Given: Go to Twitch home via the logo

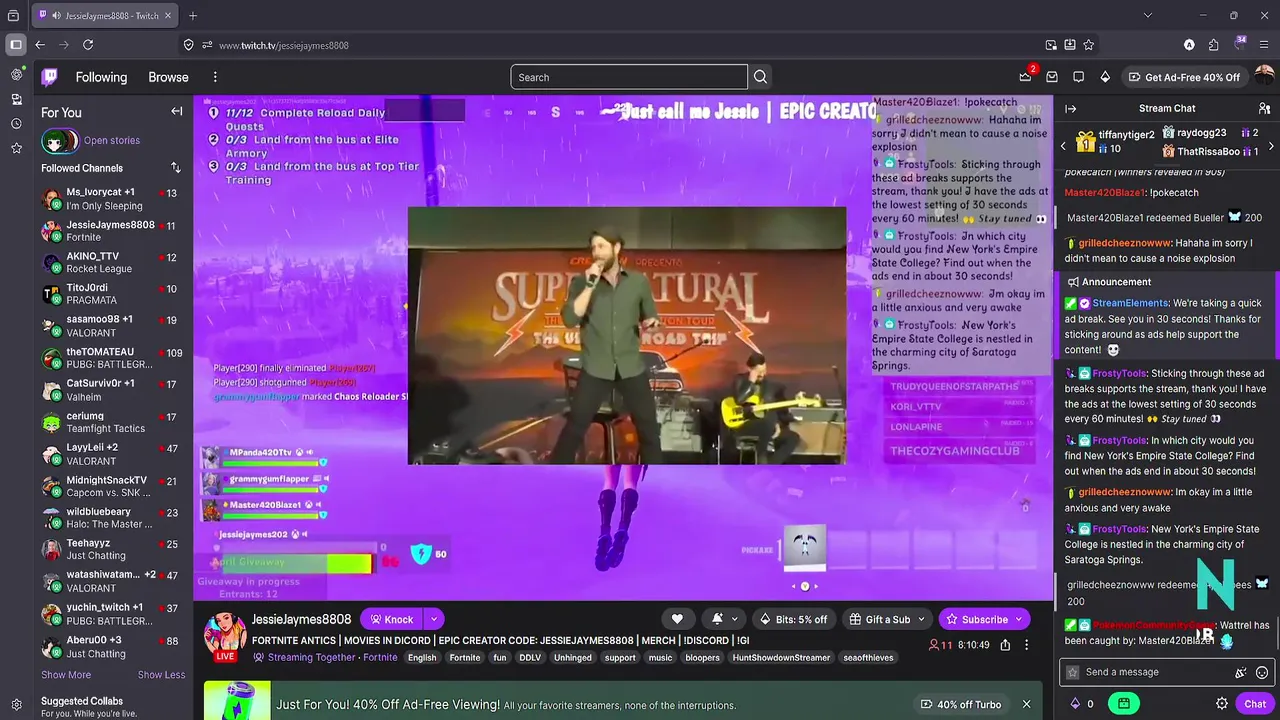Looking at the screenshot, I should [49, 77].
